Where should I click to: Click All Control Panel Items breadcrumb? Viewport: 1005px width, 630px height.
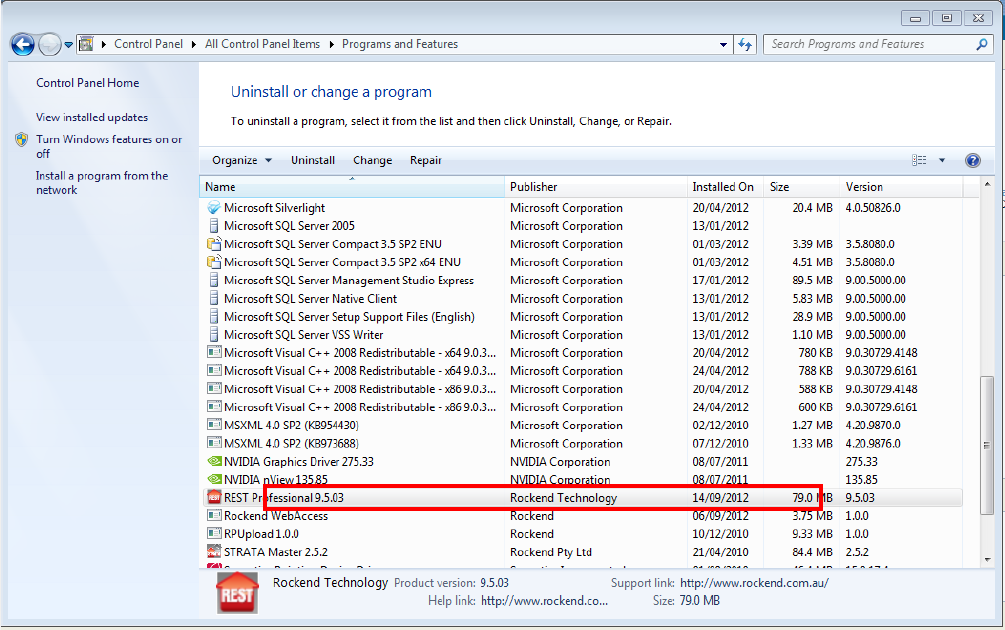coord(262,44)
